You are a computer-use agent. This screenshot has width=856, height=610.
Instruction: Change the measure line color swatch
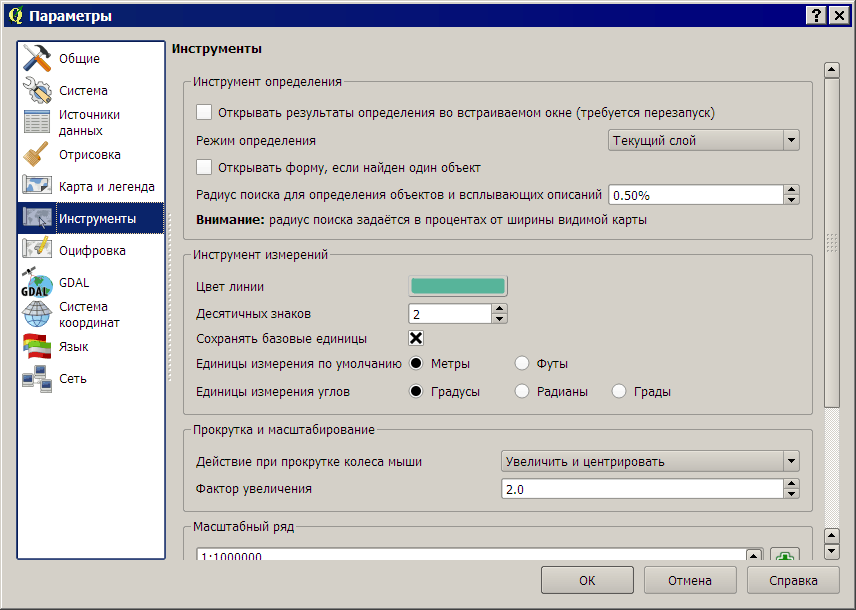pos(456,285)
